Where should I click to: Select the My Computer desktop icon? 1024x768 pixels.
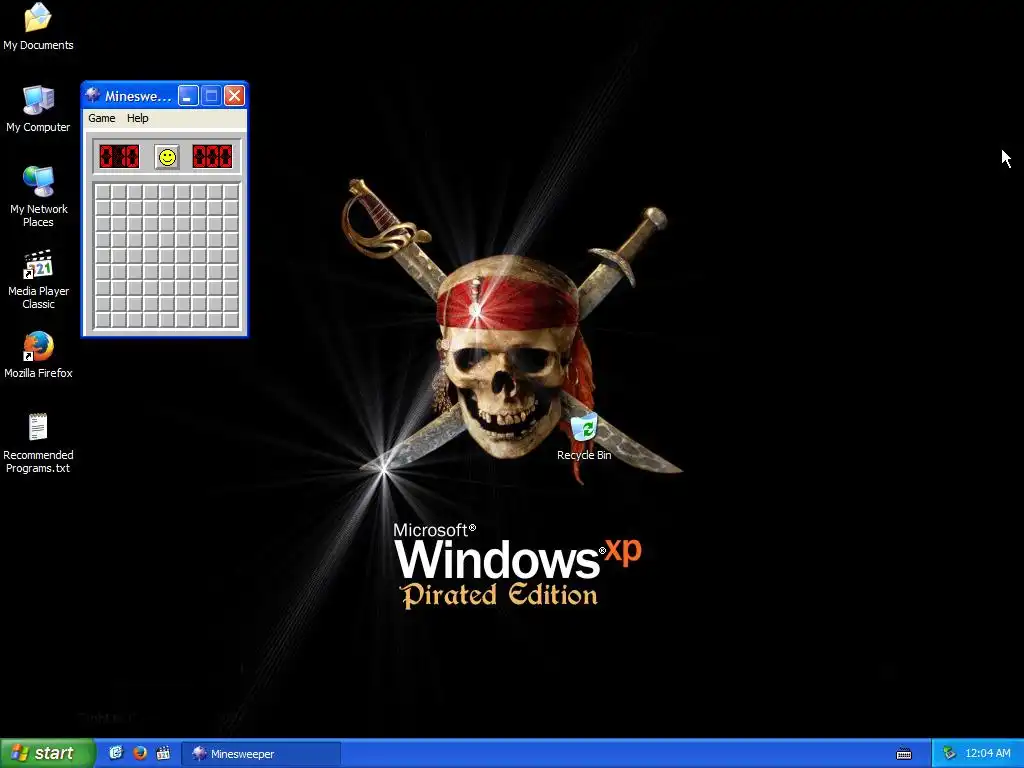[38, 109]
